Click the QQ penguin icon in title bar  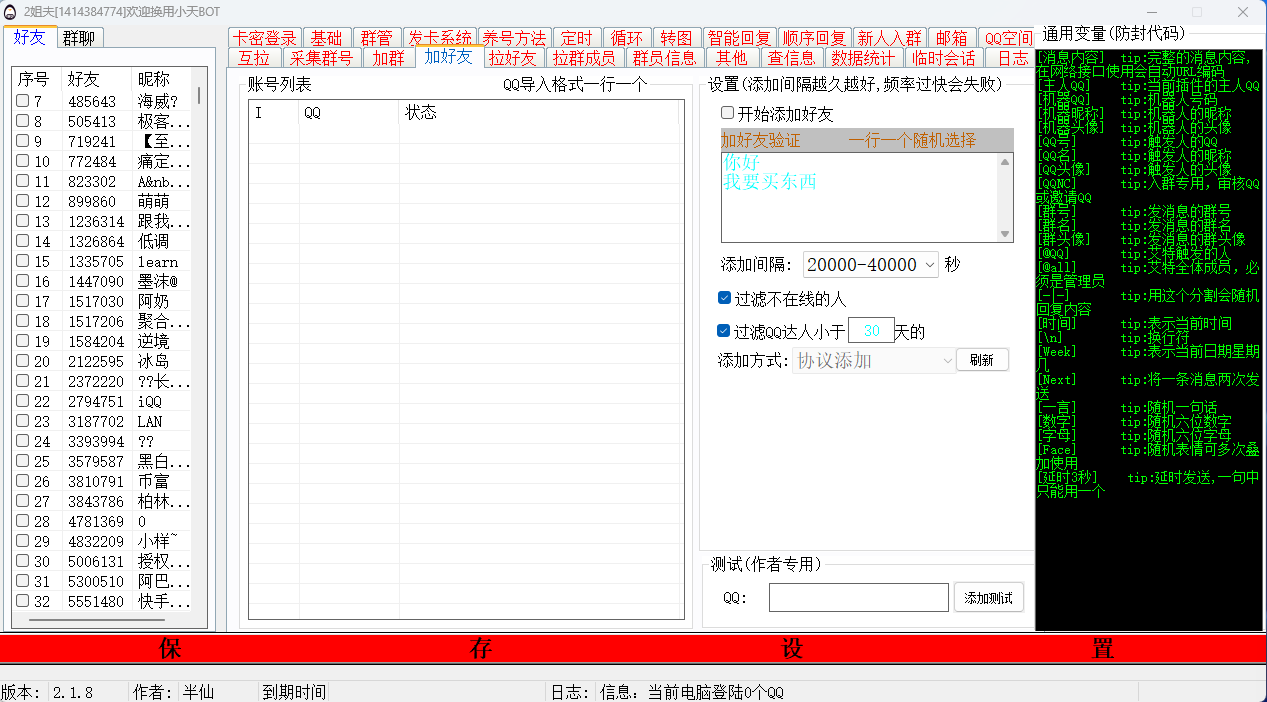(x=11, y=12)
